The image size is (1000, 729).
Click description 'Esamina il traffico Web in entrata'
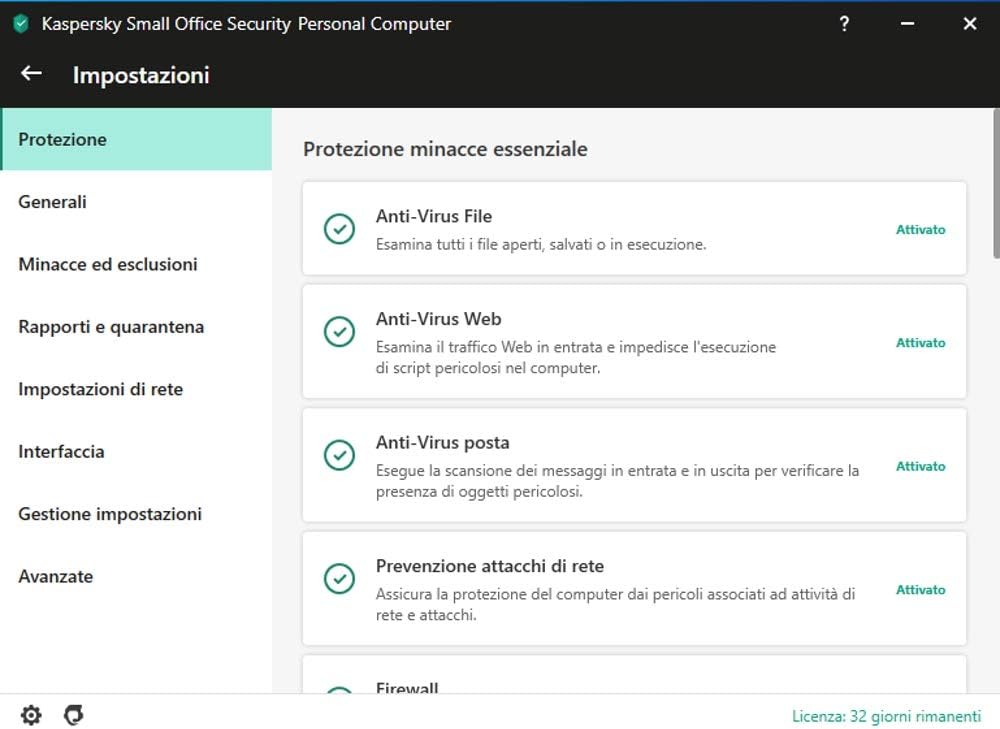point(576,357)
